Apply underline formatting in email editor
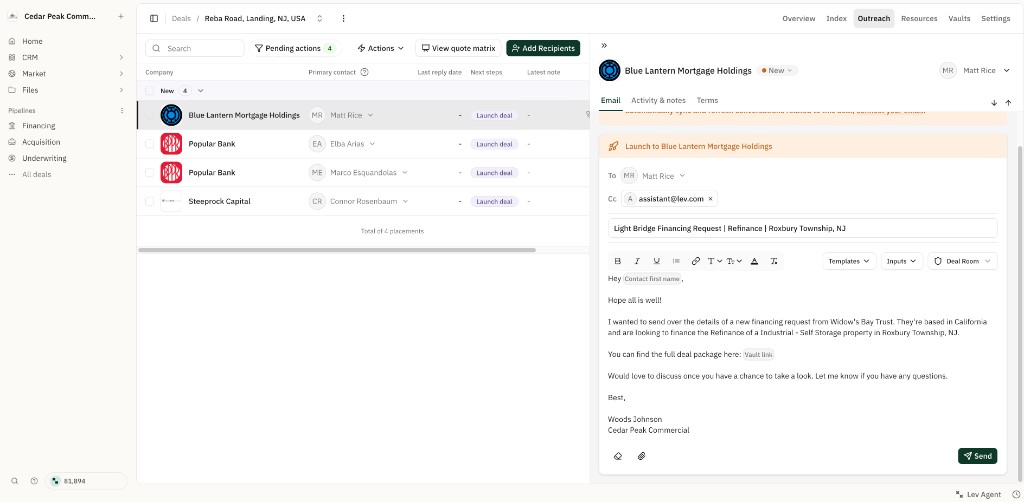Viewport: 1024px width, 502px height. 656,261
